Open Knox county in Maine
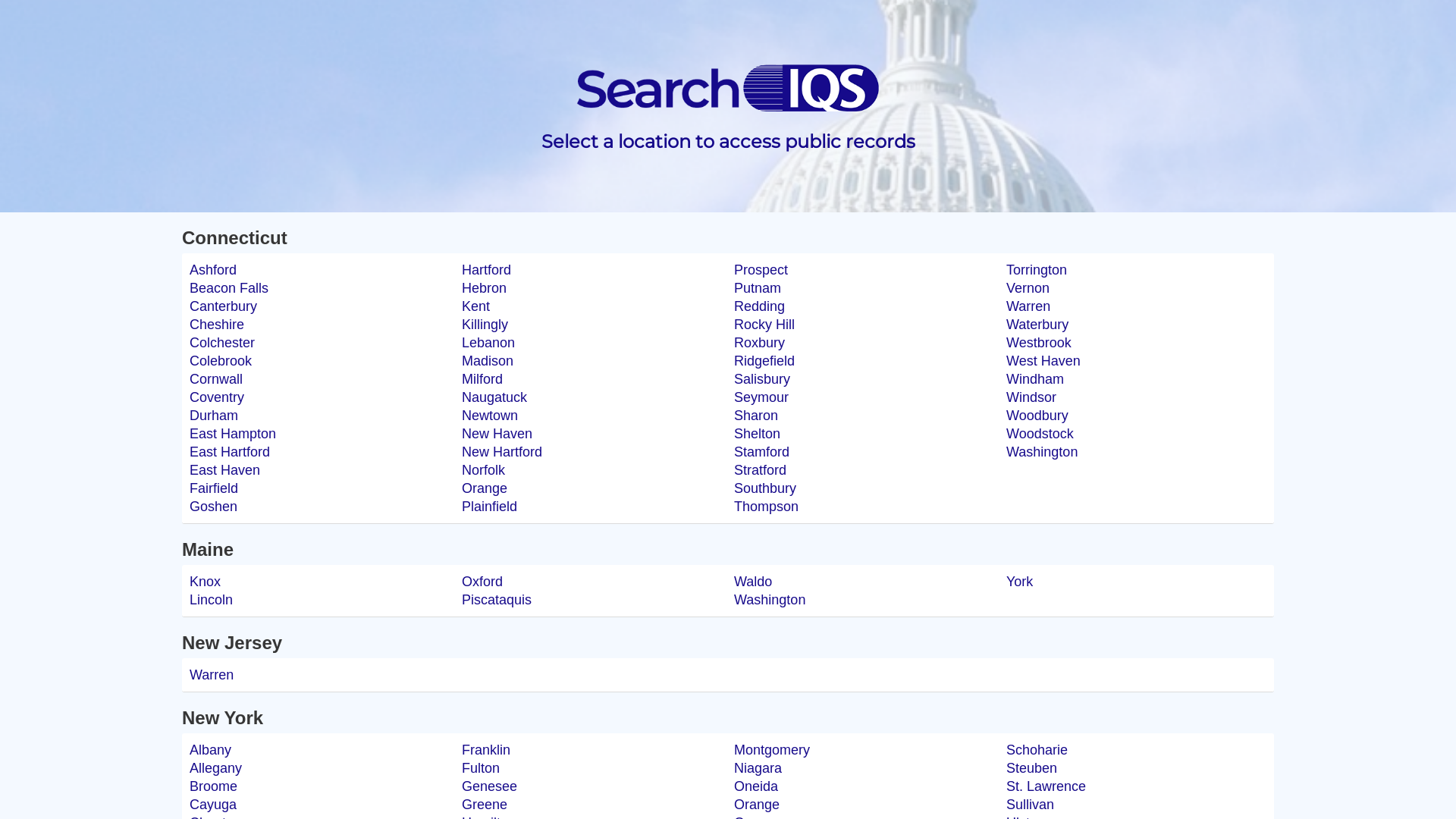1456x819 pixels. click(205, 582)
